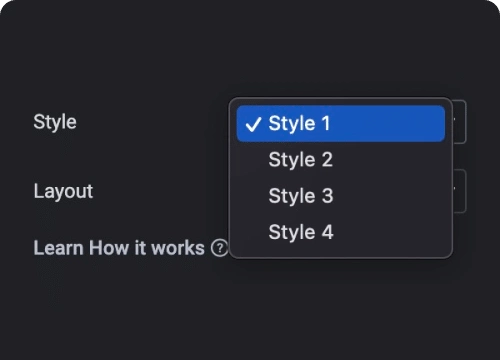Click the word "works" in the help link

click(178, 248)
